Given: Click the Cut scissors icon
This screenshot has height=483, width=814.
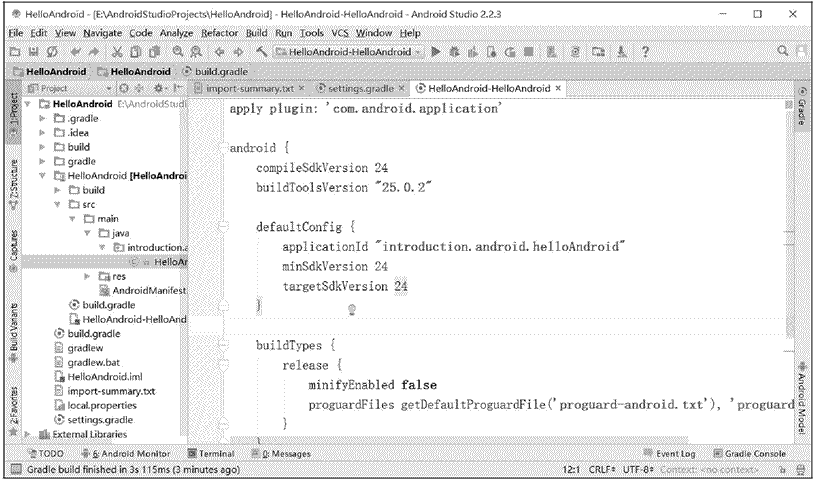Looking at the screenshot, I should (x=117, y=51).
